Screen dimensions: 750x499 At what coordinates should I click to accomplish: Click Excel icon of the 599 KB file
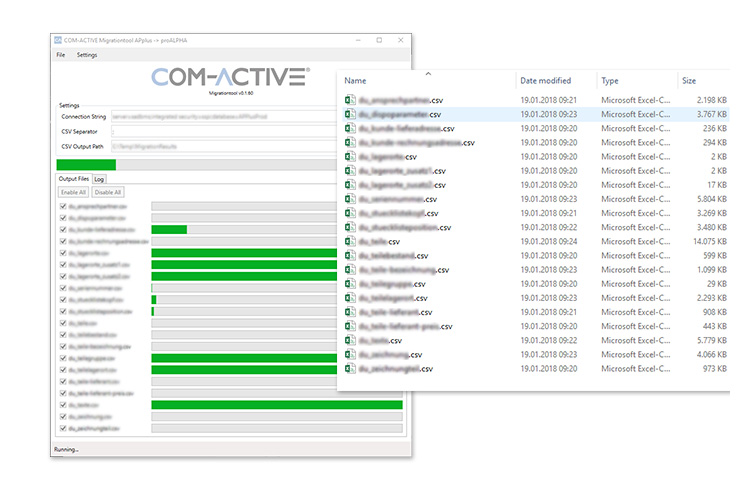pyautogui.click(x=350, y=255)
